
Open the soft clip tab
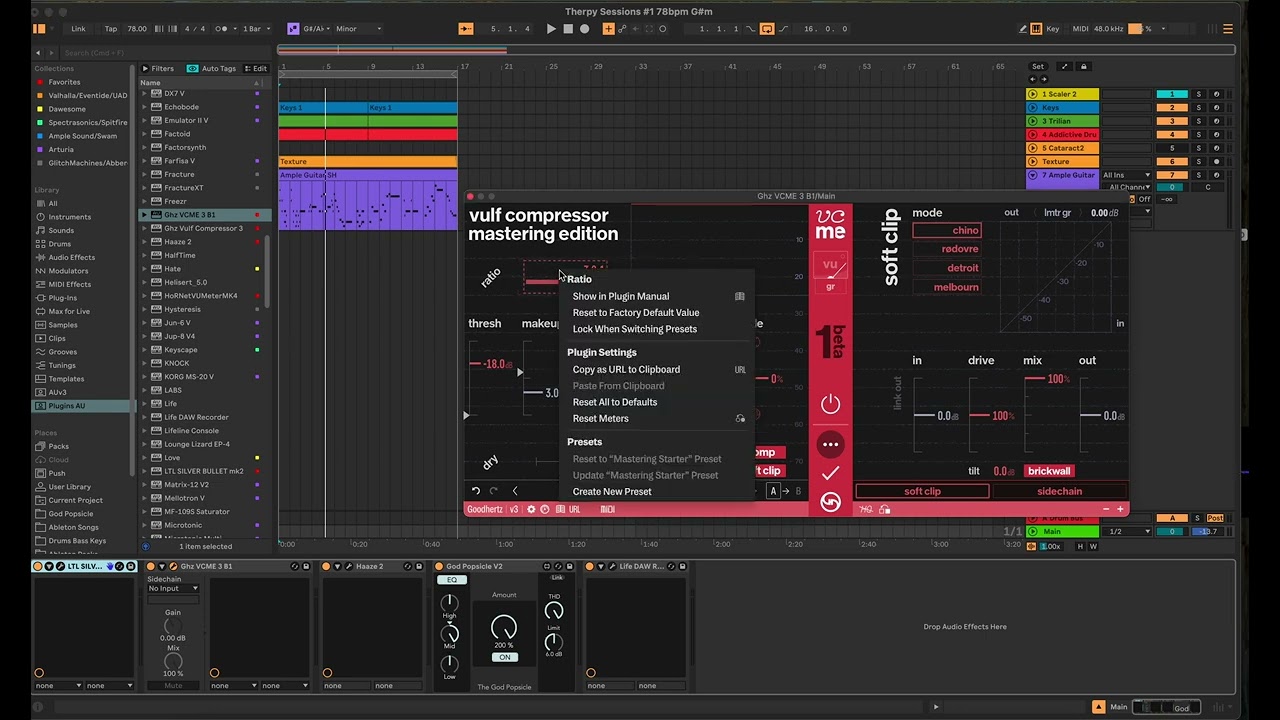click(x=922, y=491)
